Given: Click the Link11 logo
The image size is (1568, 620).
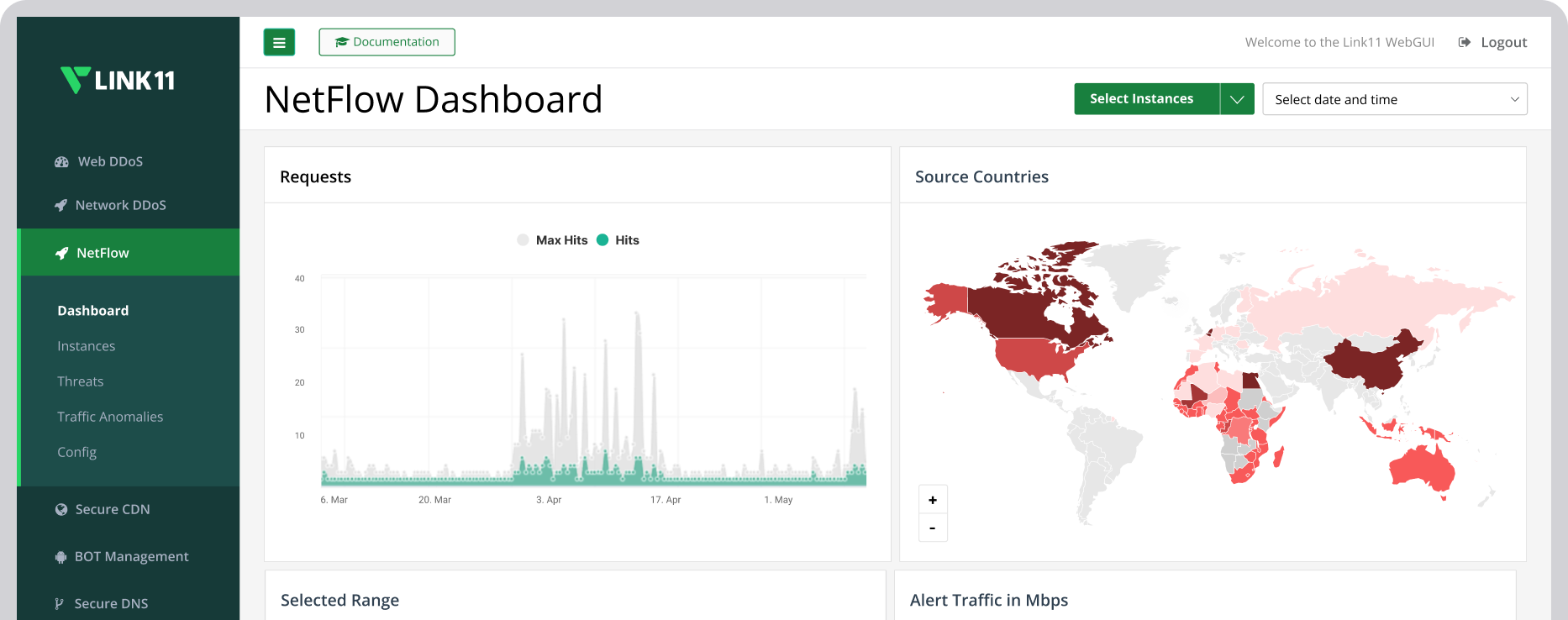Looking at the screenshot, I should [118, 80].
